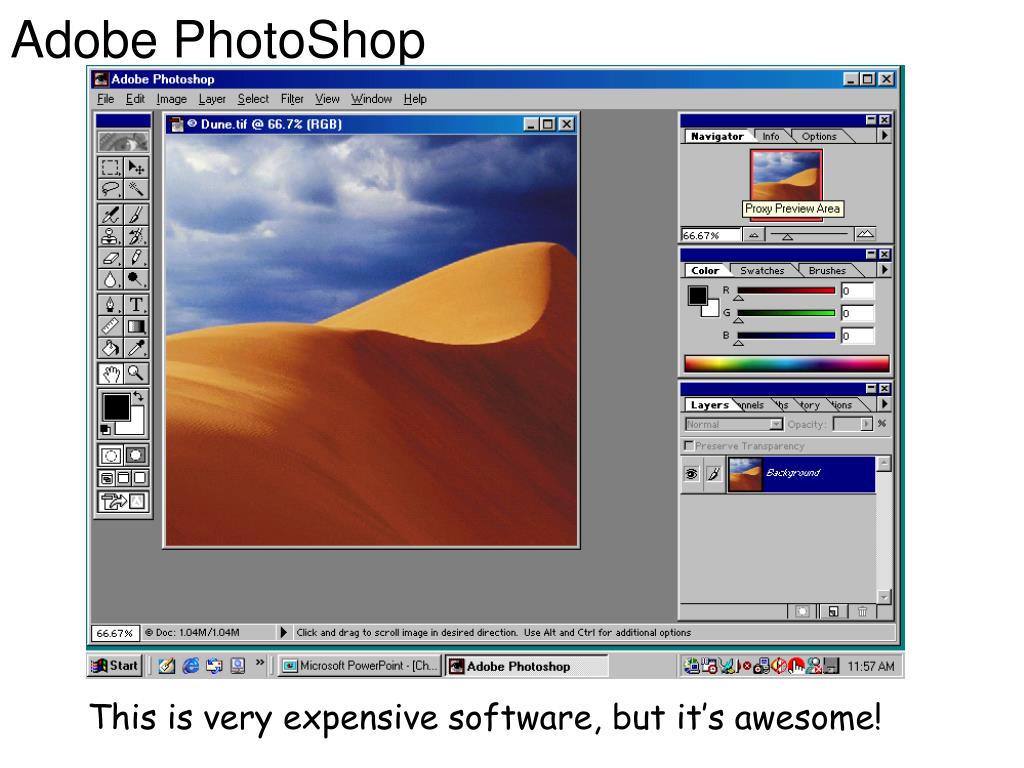The height and width of the screenshot is (768, 1024).
Task: Select the Rectangular Marquee tool
Action: pos(110,167)
